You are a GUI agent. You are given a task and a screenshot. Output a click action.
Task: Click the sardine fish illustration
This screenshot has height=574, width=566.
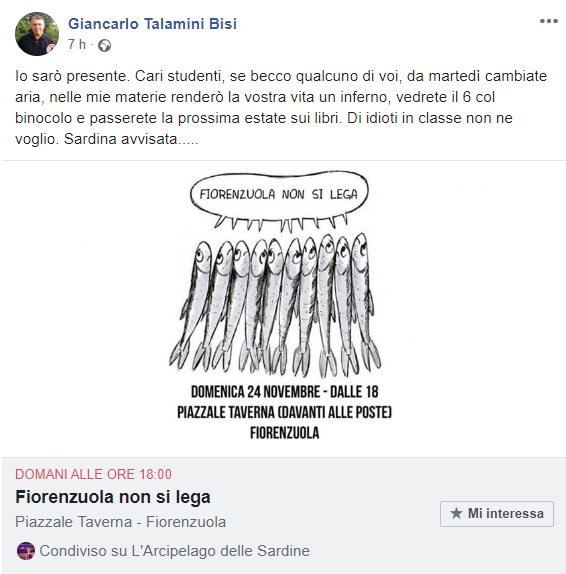(x=275, y=305)
